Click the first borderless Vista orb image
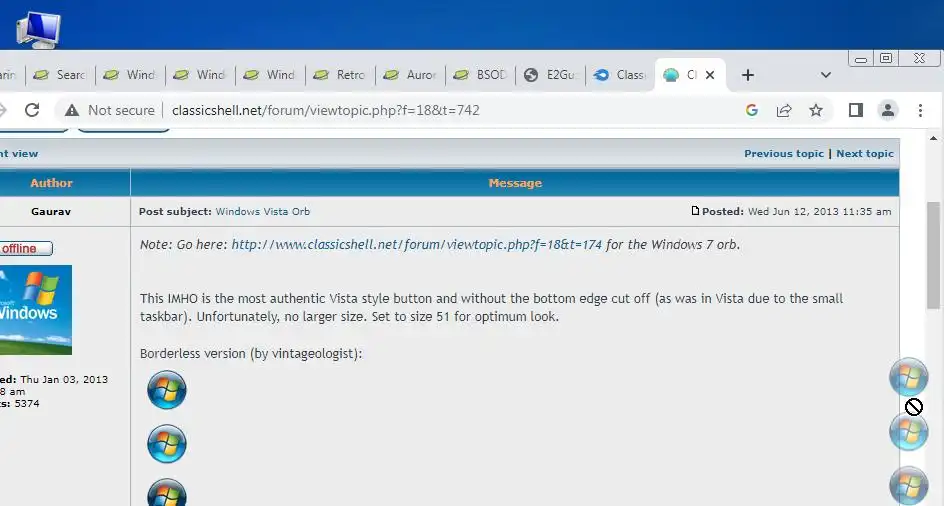Screen dimensions: 944x506 167,390
